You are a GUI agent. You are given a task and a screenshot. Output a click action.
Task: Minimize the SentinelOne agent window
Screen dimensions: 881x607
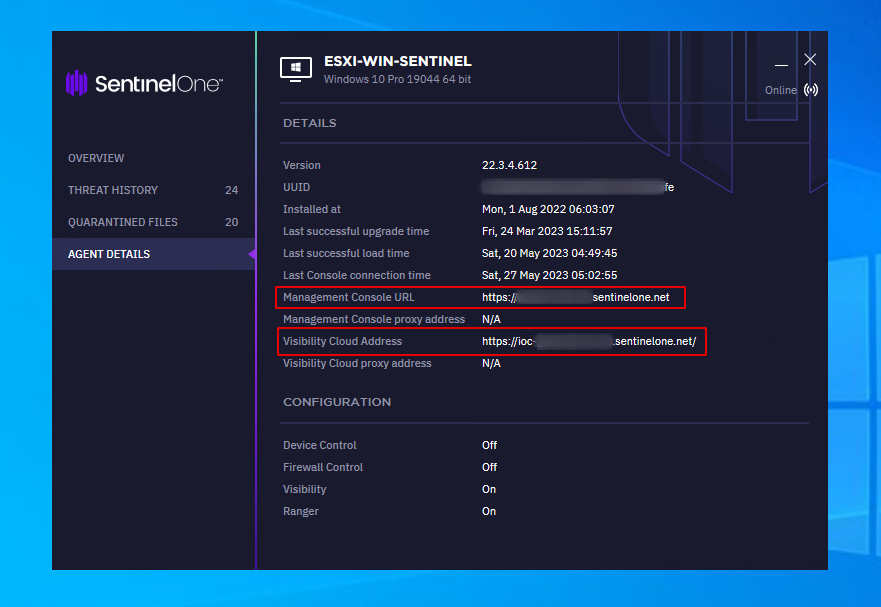(x=781, y=65)
